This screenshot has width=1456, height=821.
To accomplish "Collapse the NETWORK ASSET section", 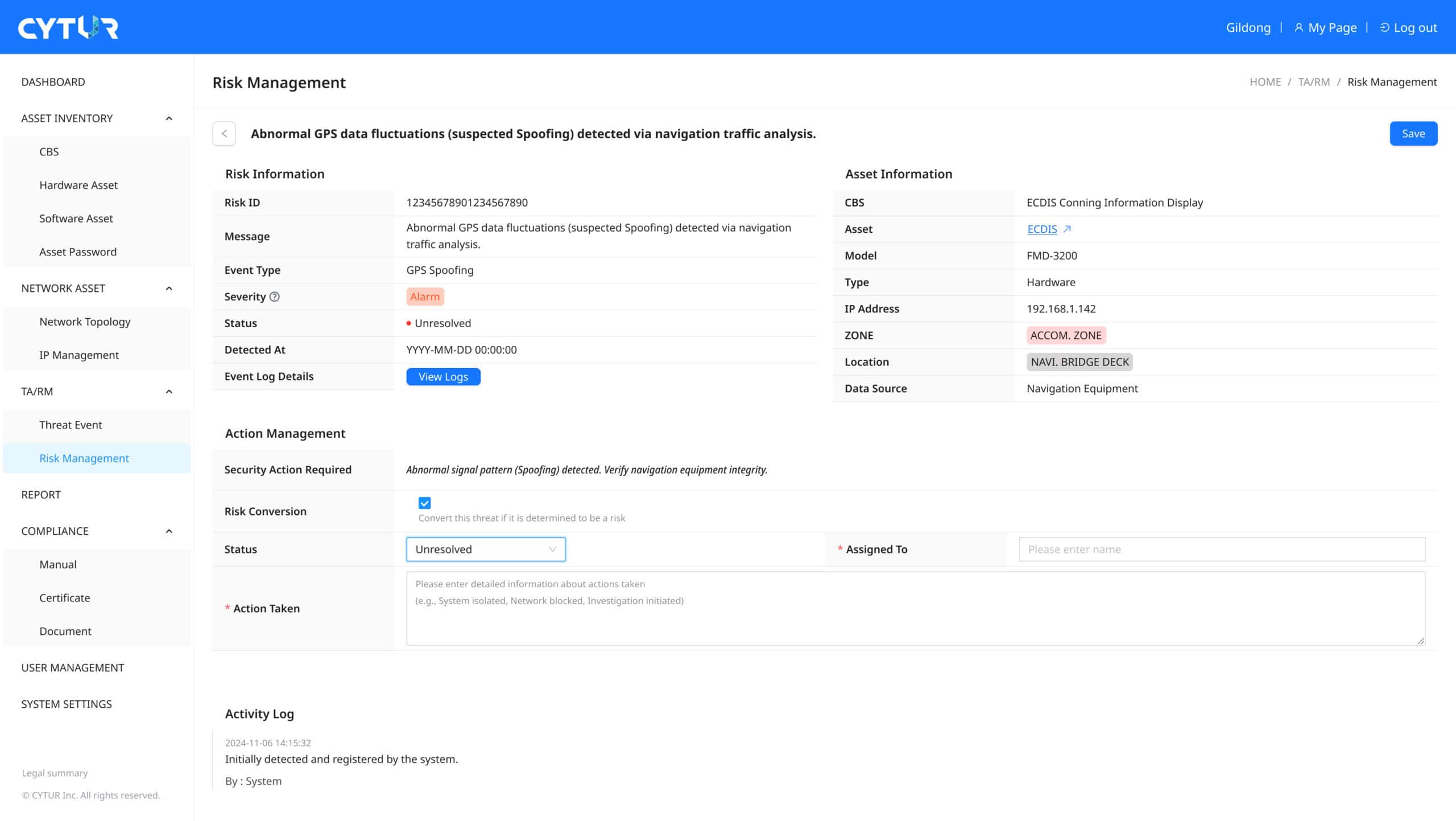I will click(169, 288).
